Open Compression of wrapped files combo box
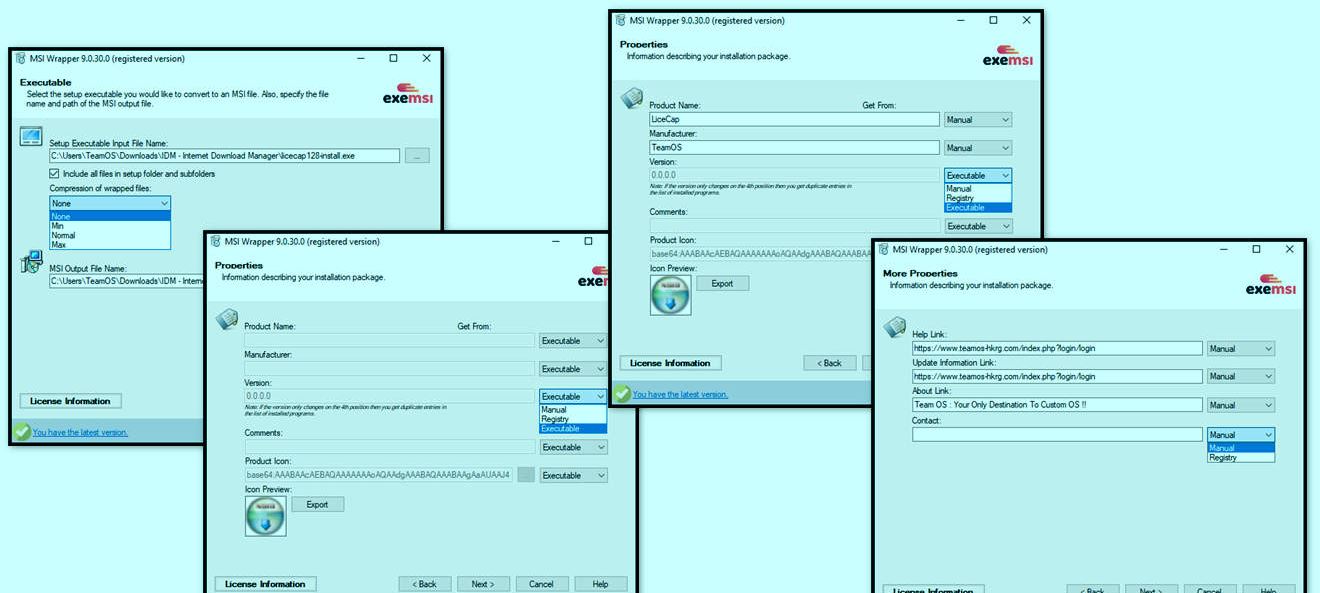Viewport: 1320px width, 593px height. (x=111, y=203)
